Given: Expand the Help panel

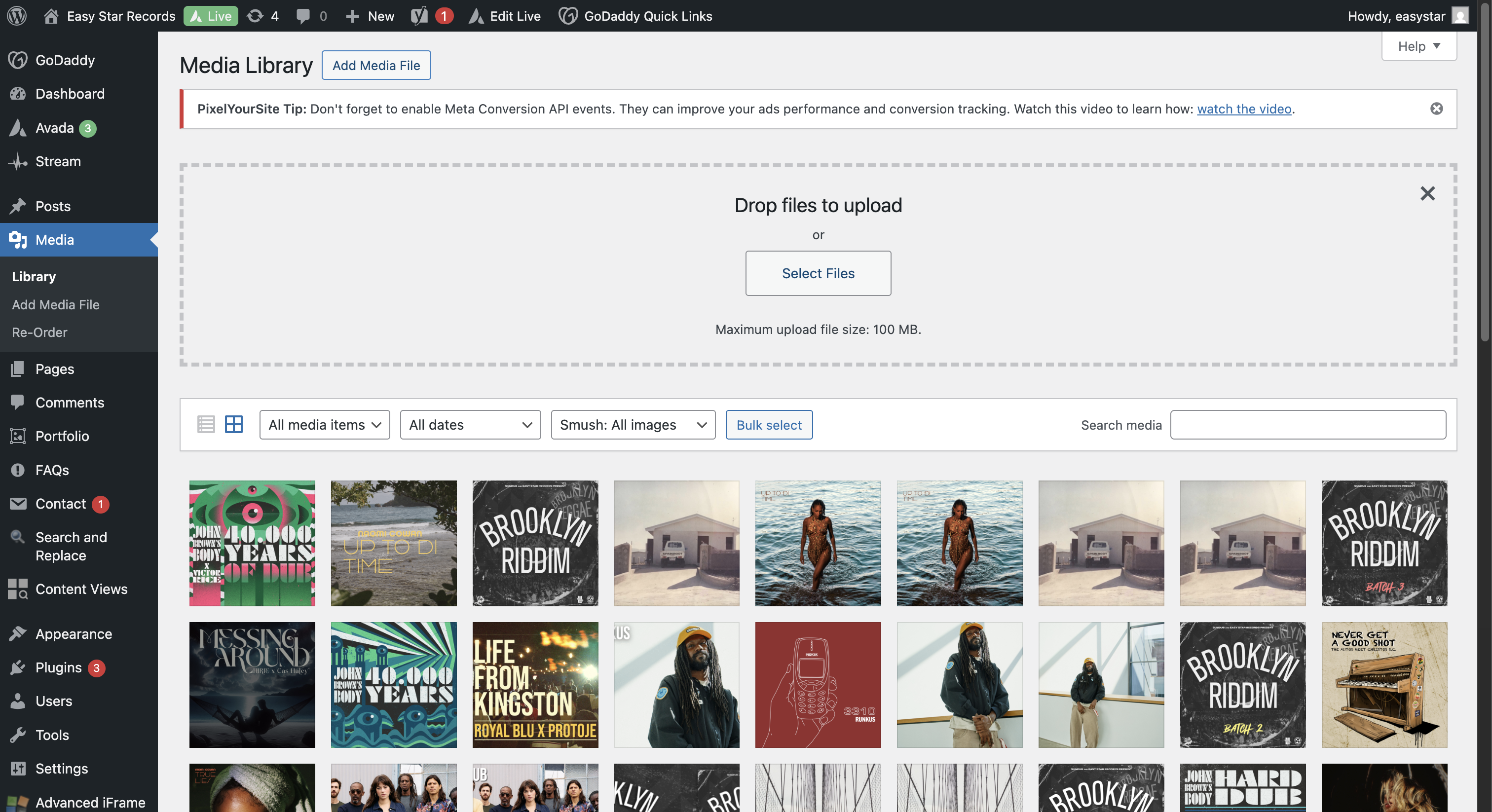Looking at the screenshot, I should tap(1418, 46).
